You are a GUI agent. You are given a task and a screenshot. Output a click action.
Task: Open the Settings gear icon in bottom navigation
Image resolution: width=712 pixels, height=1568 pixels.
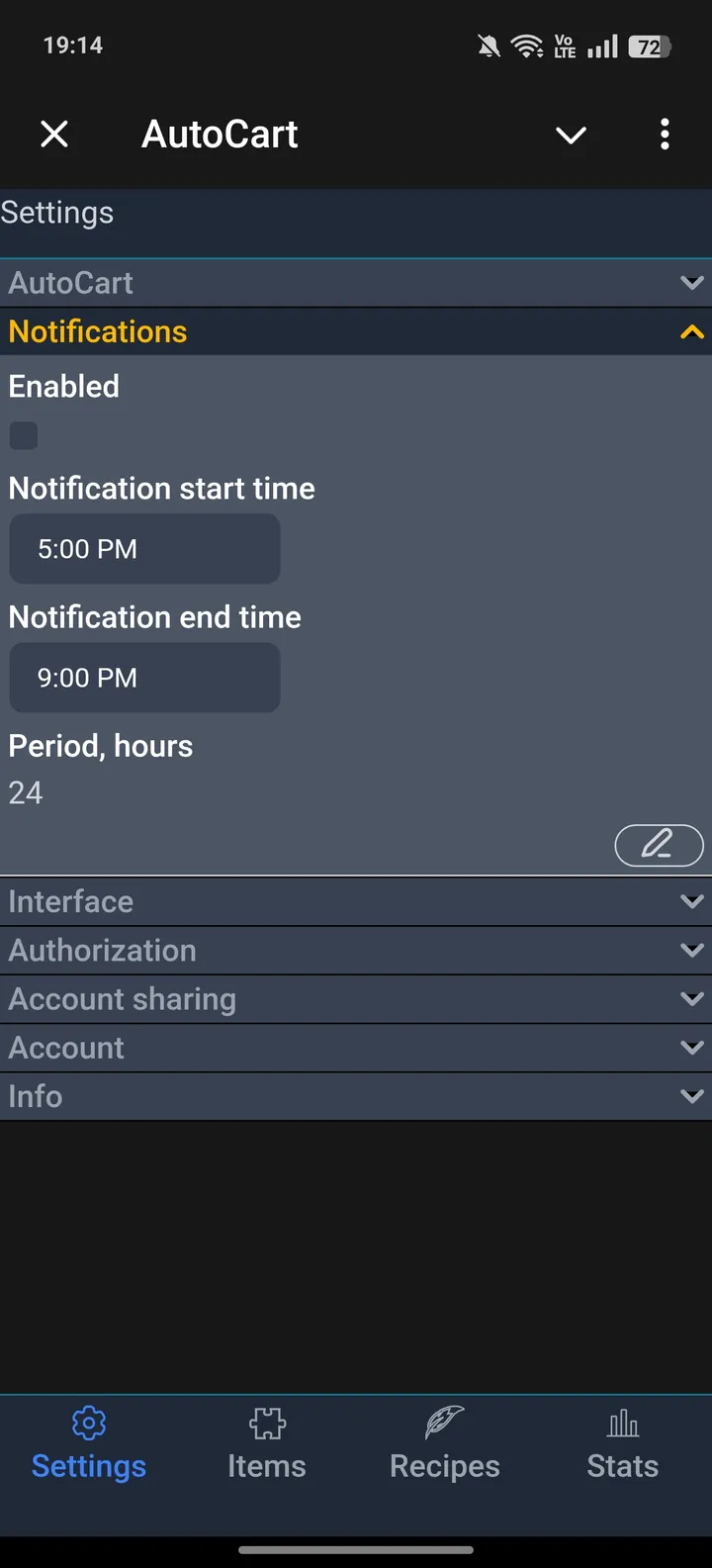click(x=87, y=1424)
